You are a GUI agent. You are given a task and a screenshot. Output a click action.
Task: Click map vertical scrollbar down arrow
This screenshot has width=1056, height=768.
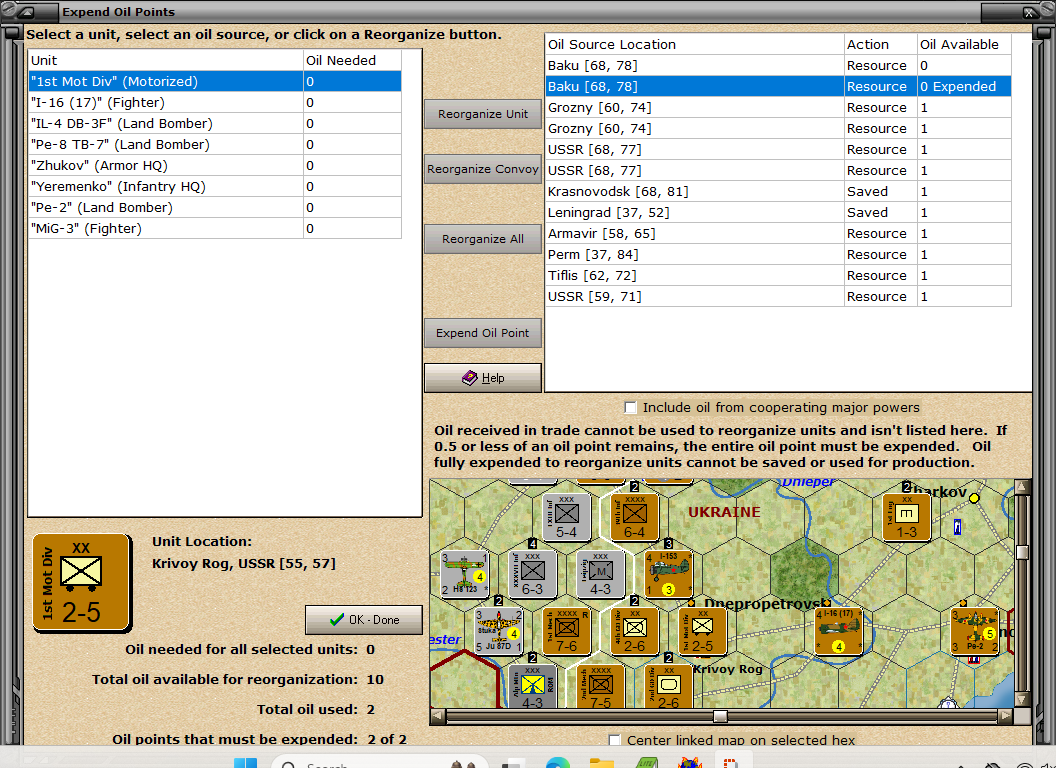pos(1022,699)
